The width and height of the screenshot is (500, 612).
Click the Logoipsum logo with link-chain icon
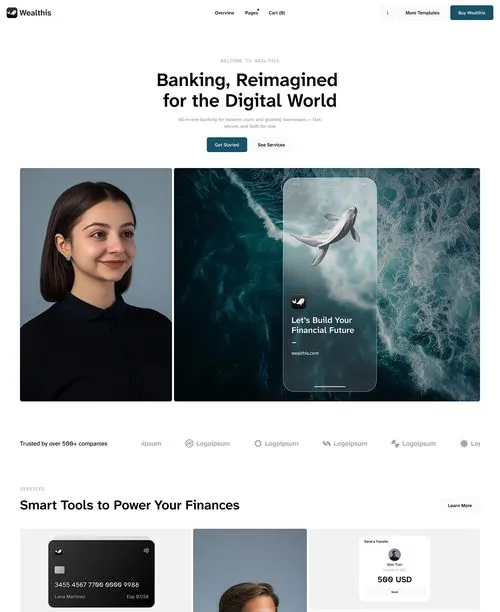pos(345,444)
